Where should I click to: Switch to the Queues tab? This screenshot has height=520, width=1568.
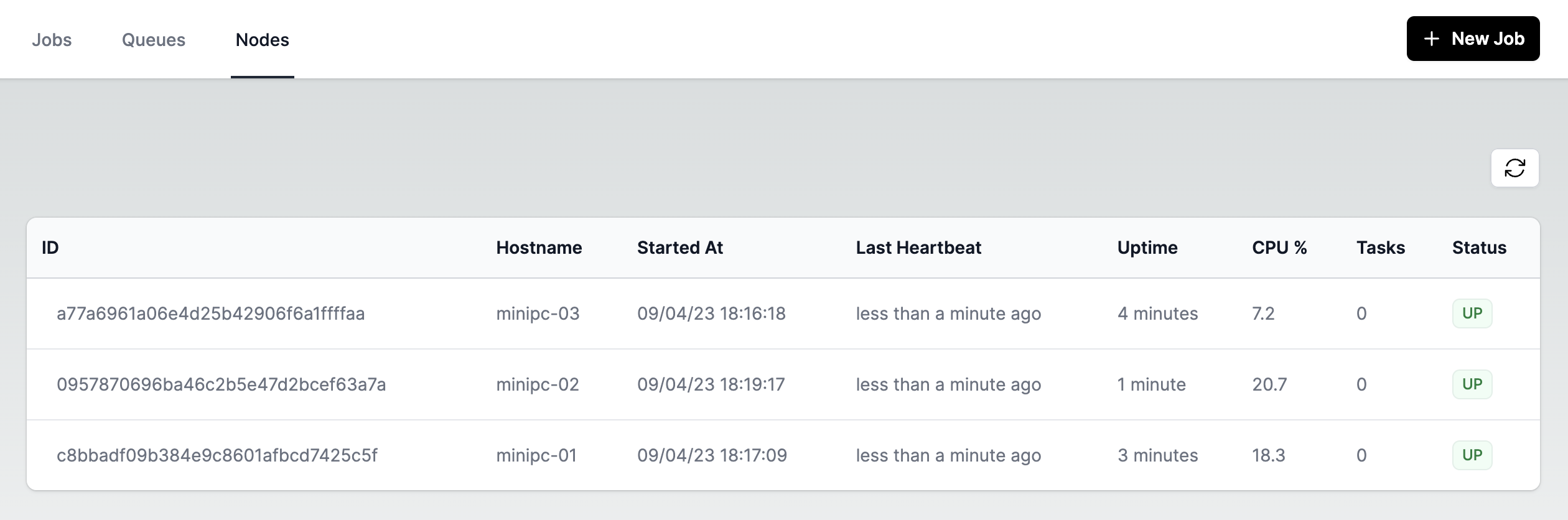tap(154, 40)
